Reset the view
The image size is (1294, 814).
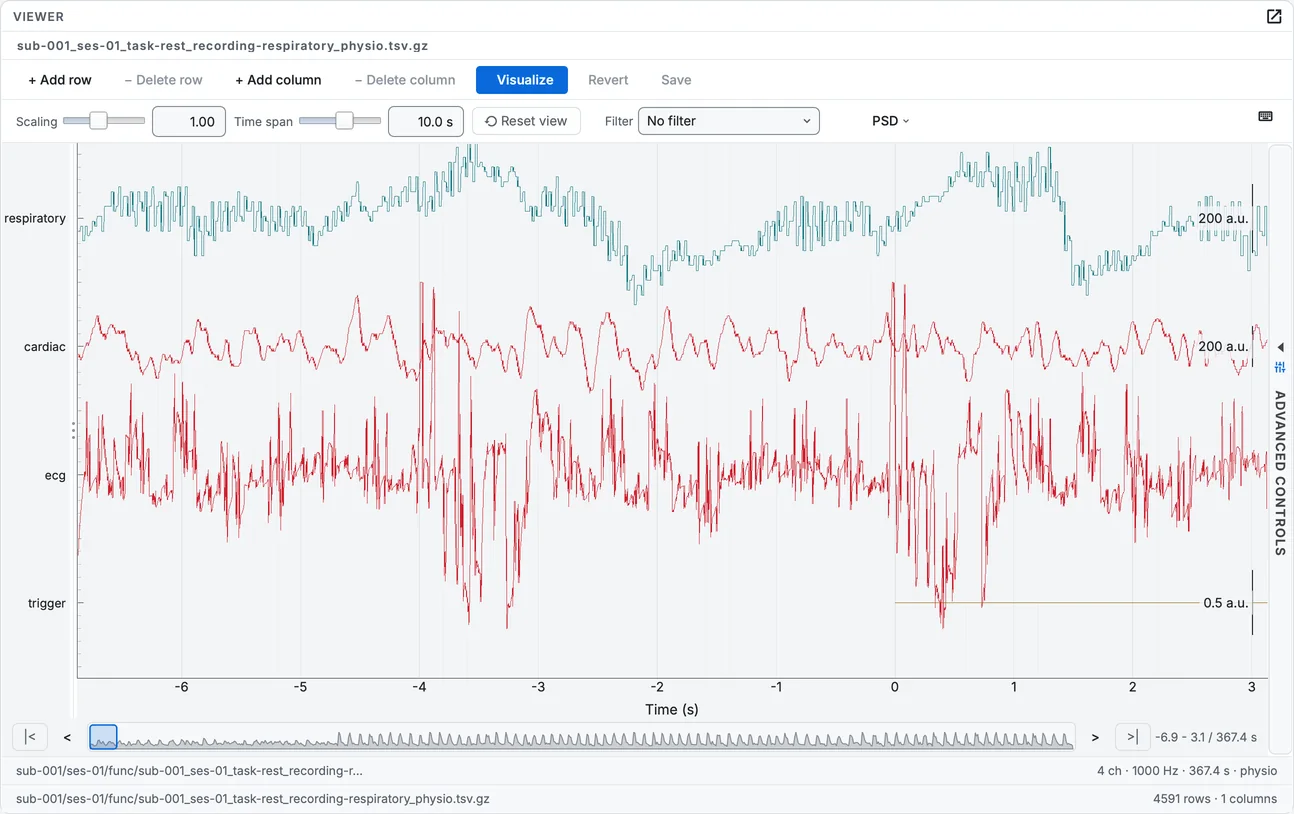(526, 121)
